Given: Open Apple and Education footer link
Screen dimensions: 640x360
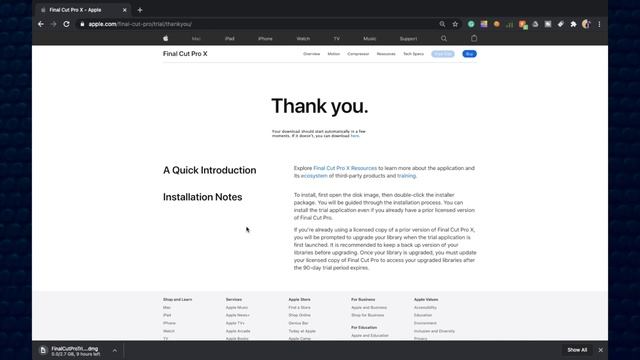Looking at the screenshot, I should (x=370, y=336).
